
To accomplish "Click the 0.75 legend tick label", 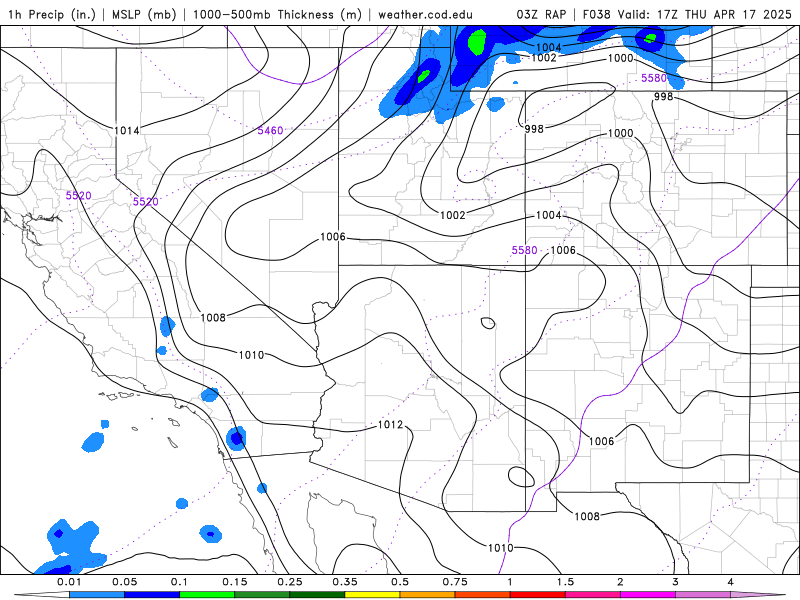I will tap(455, 582).
